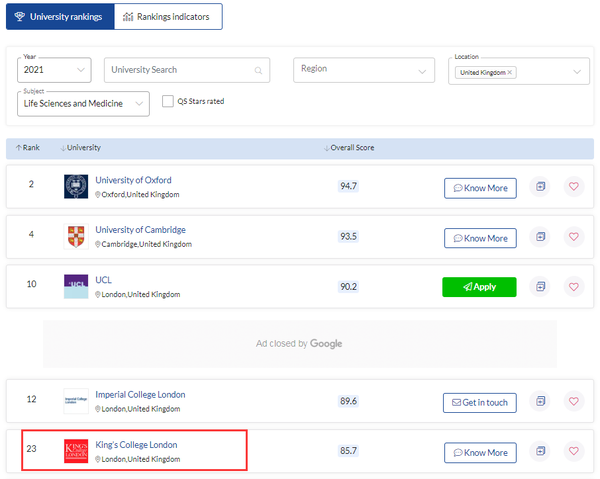This screenshot has height=479, width=600.
Task: Click the 93.5 overall score
Action: coord(348,236)
